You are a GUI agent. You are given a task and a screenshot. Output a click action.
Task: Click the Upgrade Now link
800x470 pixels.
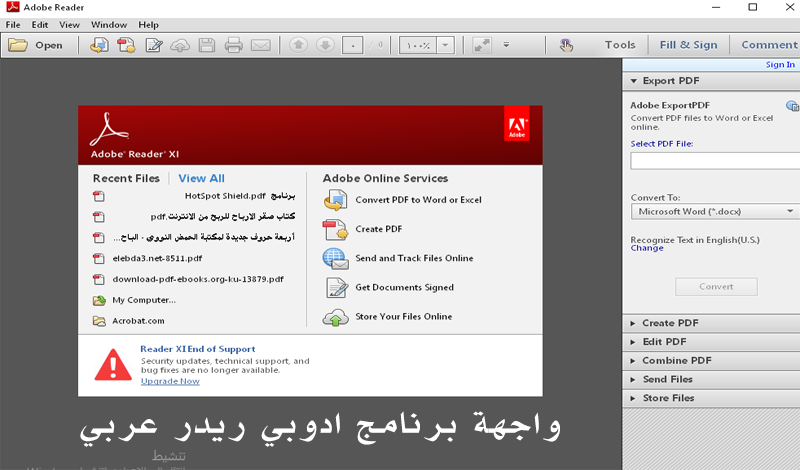[170, 381]
